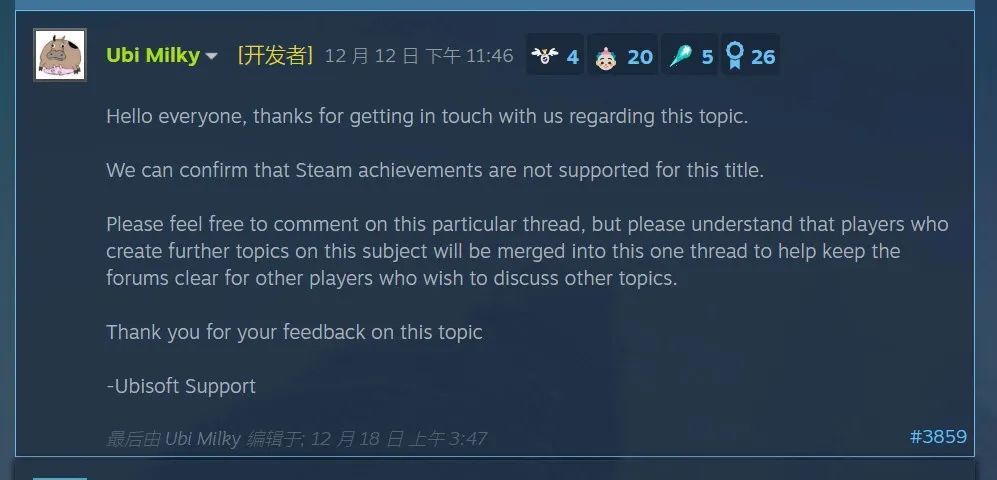
Task: Click the "Hello everyone" opening line
Action: pyautogui.click(x=427, y=116)
